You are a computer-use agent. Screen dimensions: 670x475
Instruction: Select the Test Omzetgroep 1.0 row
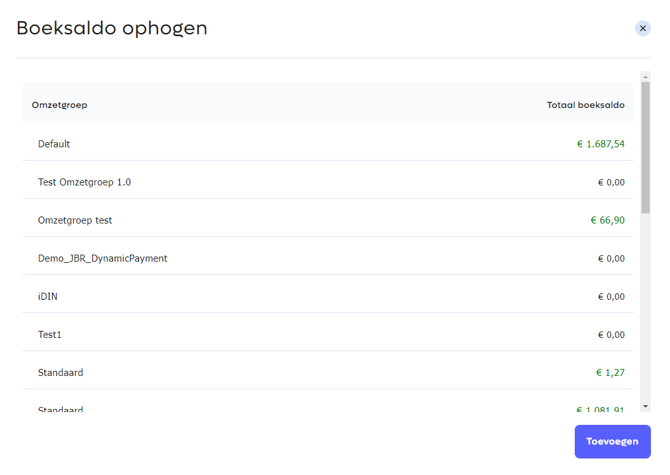[328, 182]
